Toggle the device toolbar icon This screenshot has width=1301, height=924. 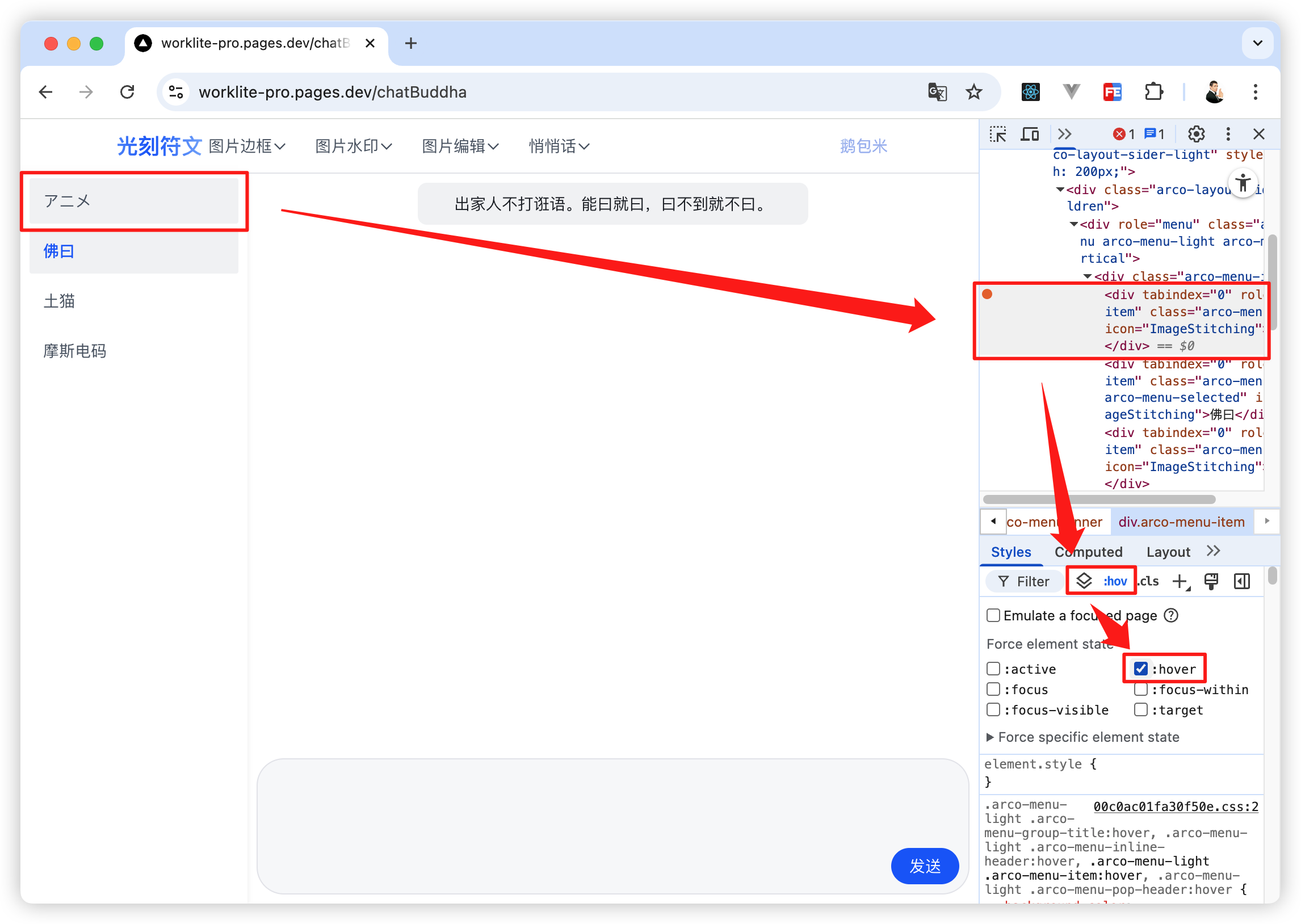[1029, 135]
